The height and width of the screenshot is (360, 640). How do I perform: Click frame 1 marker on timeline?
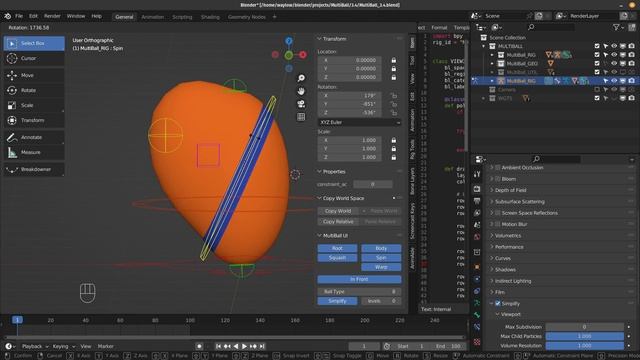pyautogui.click(x=17, y=320)
